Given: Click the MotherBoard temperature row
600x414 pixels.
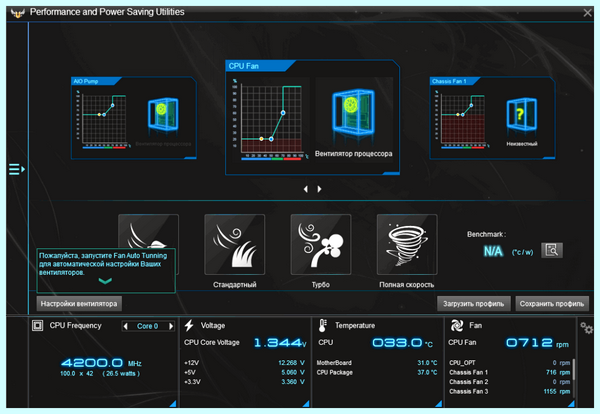Looking at the screenshot, I should (377, 363).
